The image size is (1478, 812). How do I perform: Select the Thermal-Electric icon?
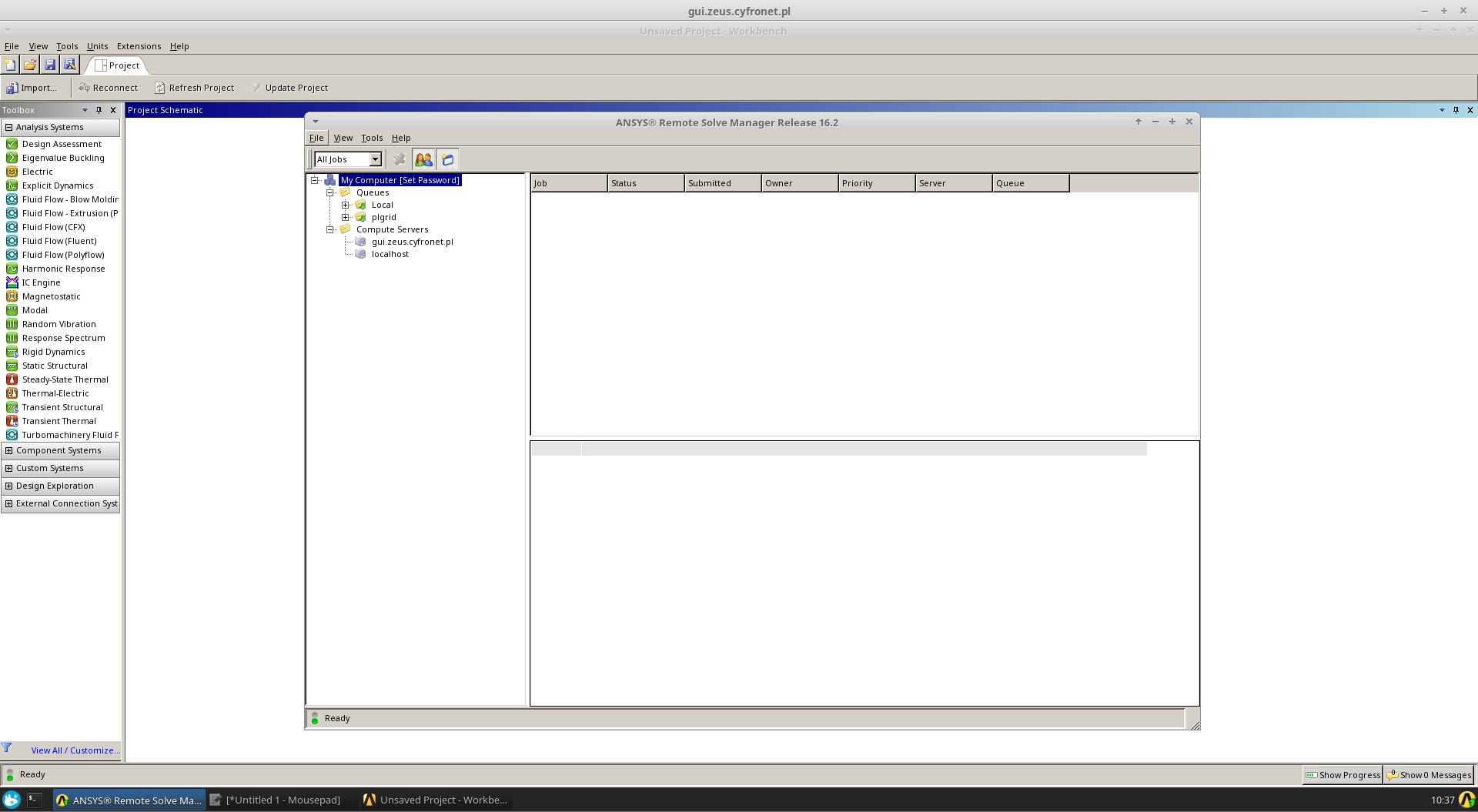[x=12, y=393]
